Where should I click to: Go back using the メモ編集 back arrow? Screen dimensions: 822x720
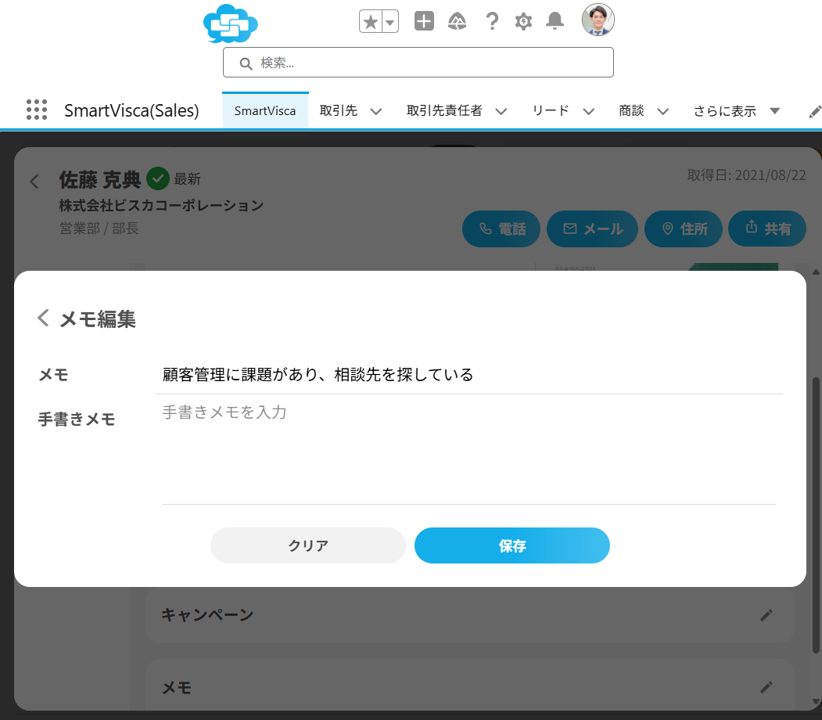(43, 318)
